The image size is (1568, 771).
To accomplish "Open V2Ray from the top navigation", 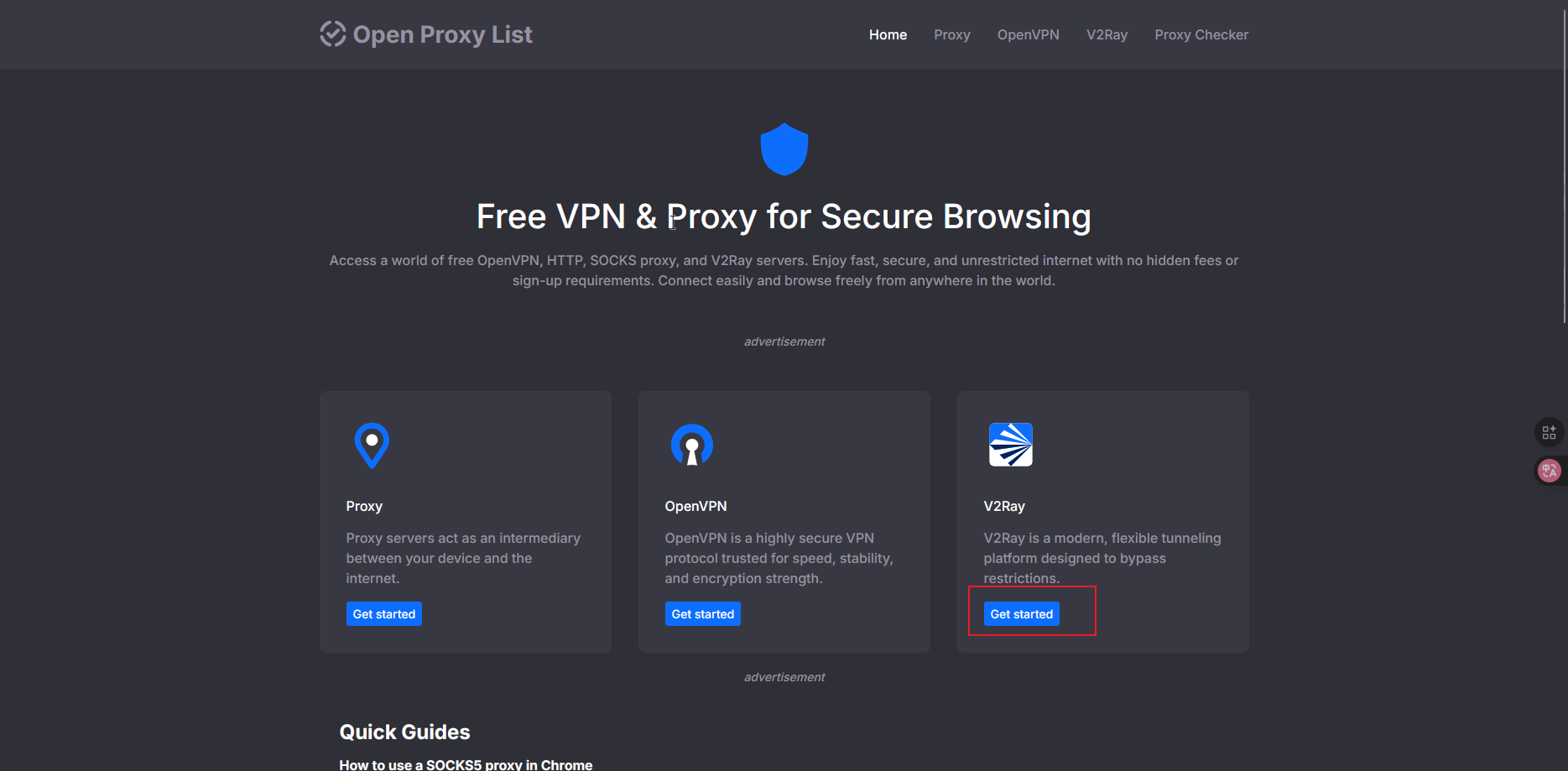I will [1107, 34].
